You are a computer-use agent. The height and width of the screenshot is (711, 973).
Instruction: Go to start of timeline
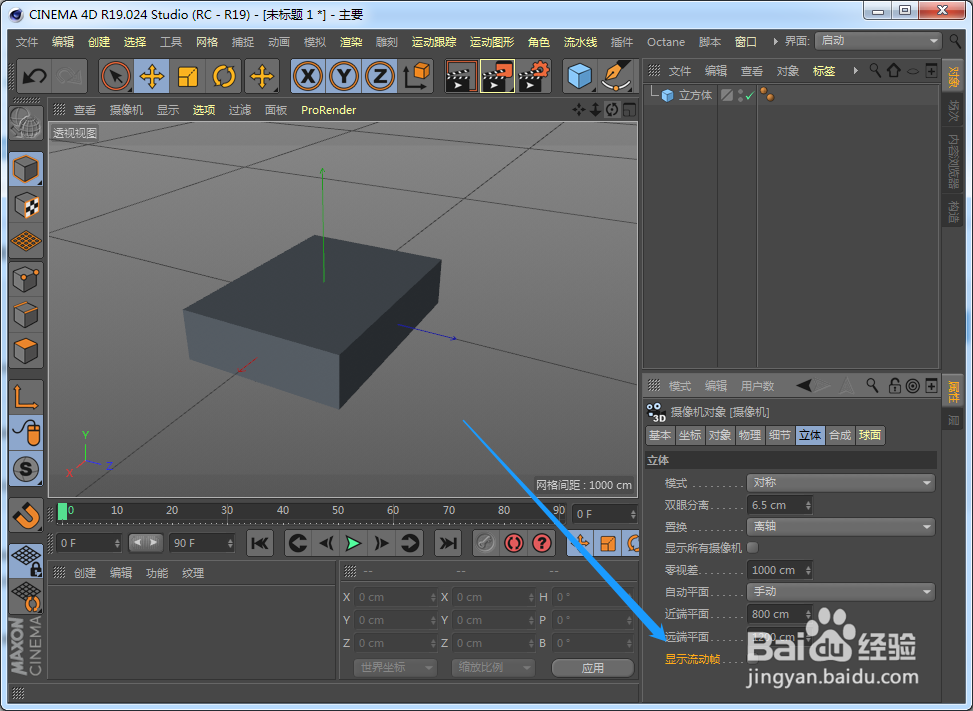pos(260,543)
